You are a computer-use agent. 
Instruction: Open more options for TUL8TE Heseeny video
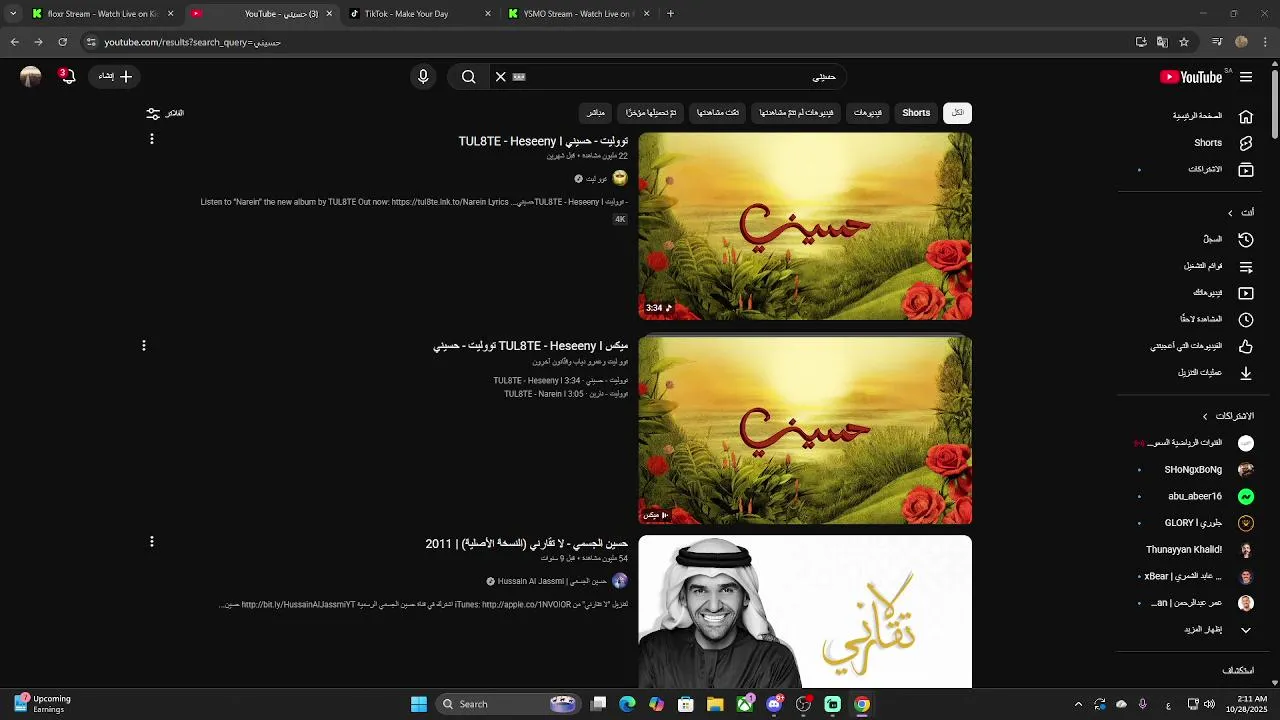[x=152, y=139]
